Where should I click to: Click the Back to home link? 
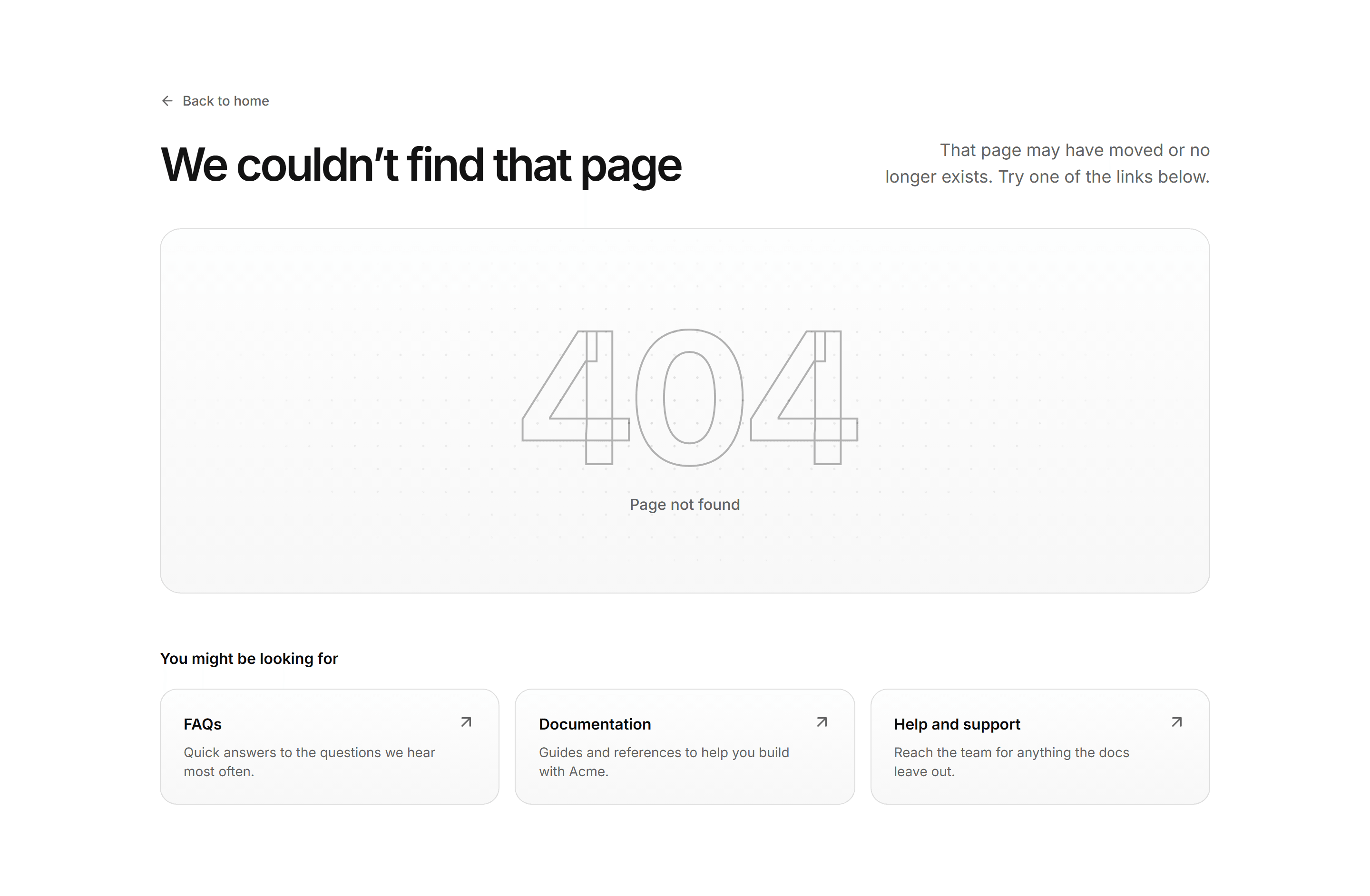215,101
